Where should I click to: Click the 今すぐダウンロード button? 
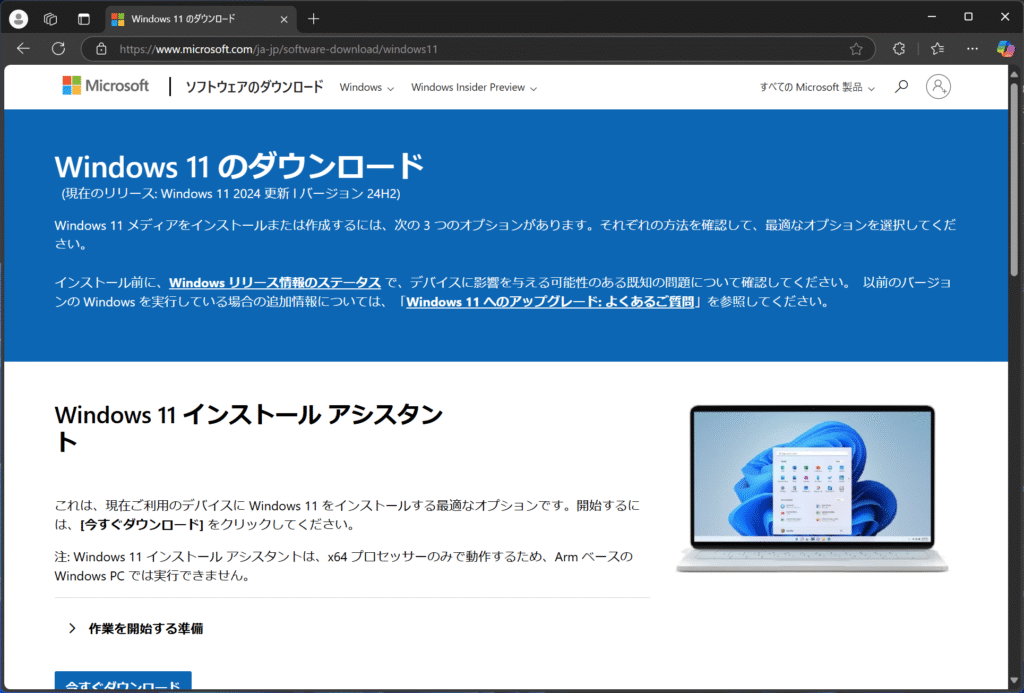pyautogui.click(x=123, y=682)
